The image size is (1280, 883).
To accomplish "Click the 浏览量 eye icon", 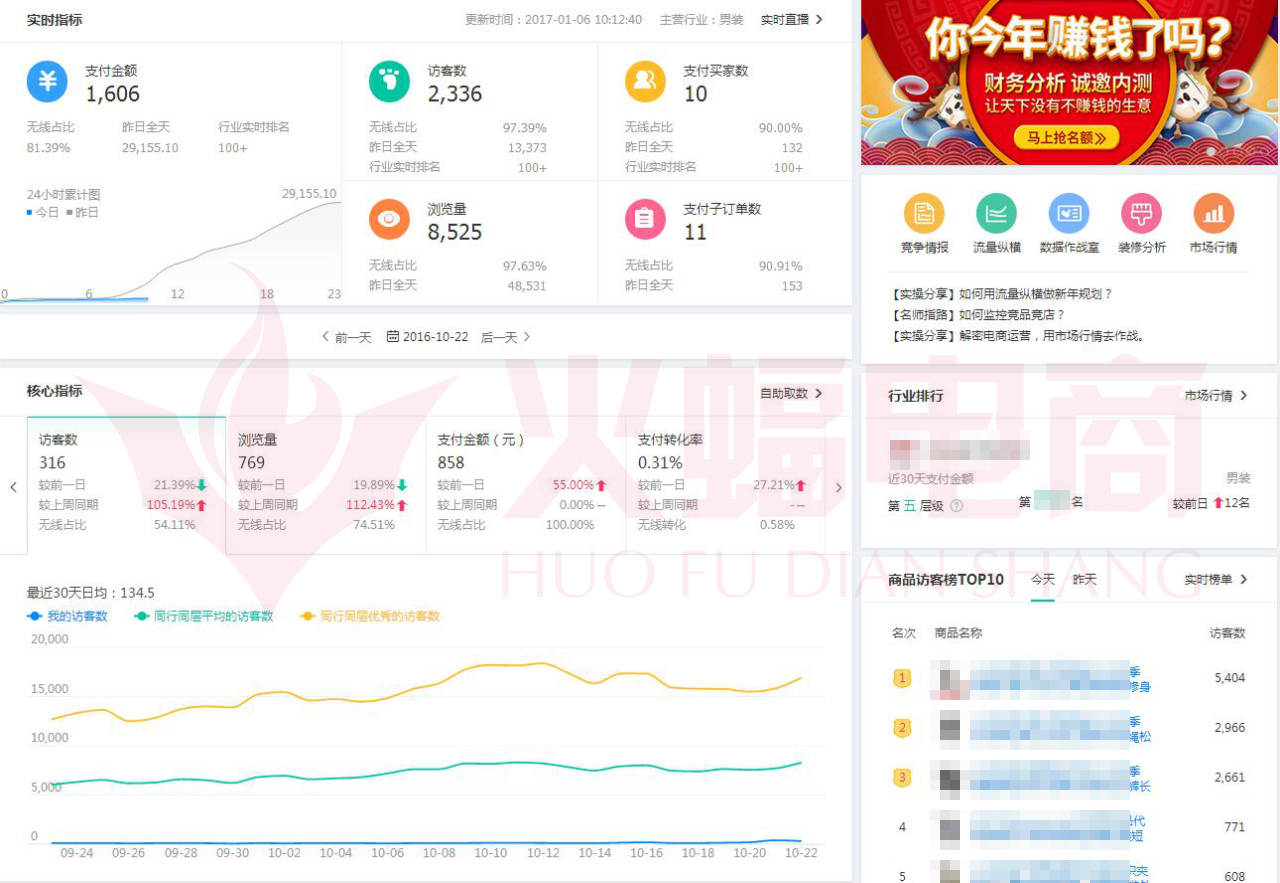I will (389, 220).
